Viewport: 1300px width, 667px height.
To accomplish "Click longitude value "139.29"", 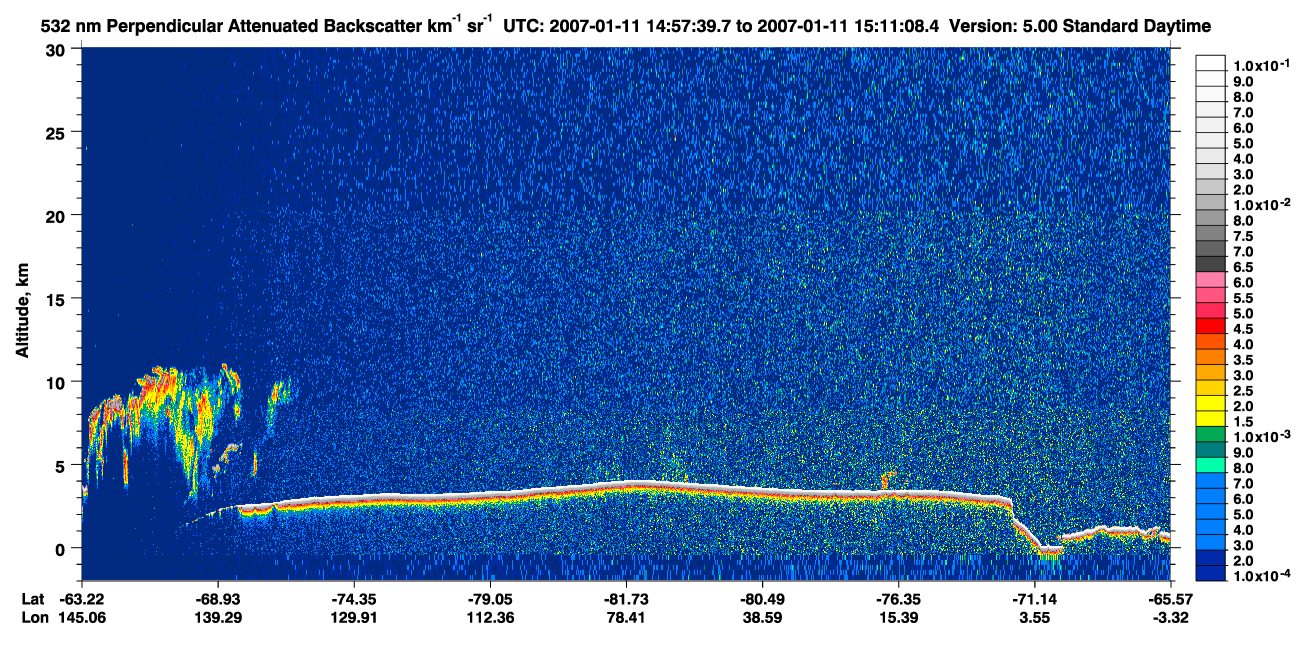I will 218,617.
